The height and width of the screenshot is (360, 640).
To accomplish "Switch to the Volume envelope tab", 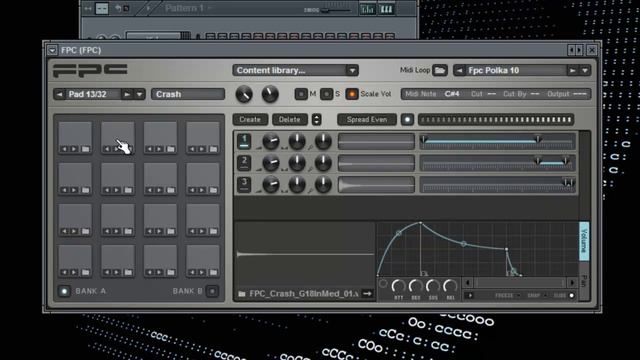I will pyautogui.click(x=584, y=241).
